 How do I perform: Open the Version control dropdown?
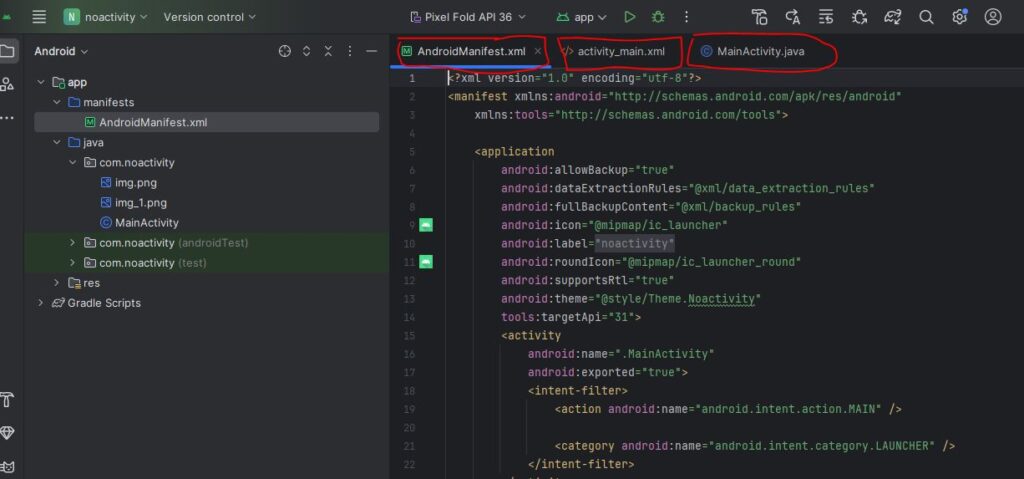[209, 17]
